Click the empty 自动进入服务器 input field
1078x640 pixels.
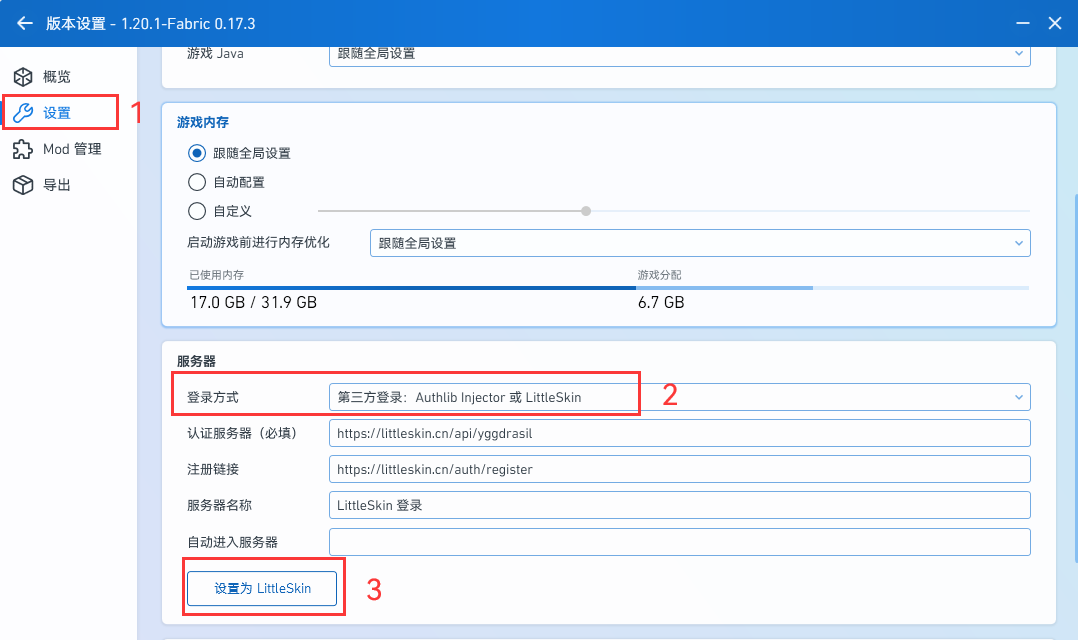tap(679, 542)
